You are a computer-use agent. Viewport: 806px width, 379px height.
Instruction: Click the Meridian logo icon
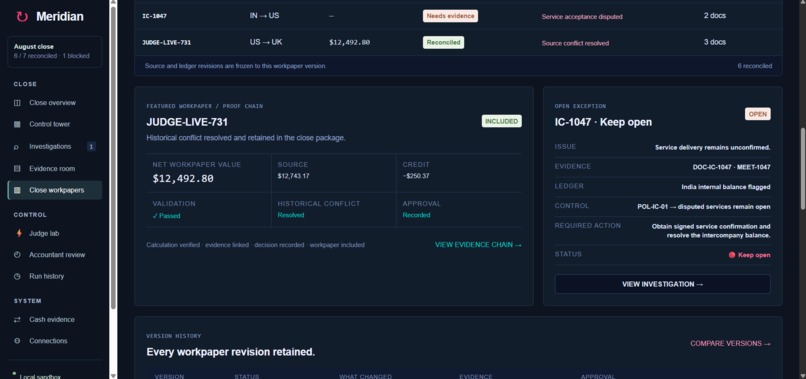(x=22, y=16)
